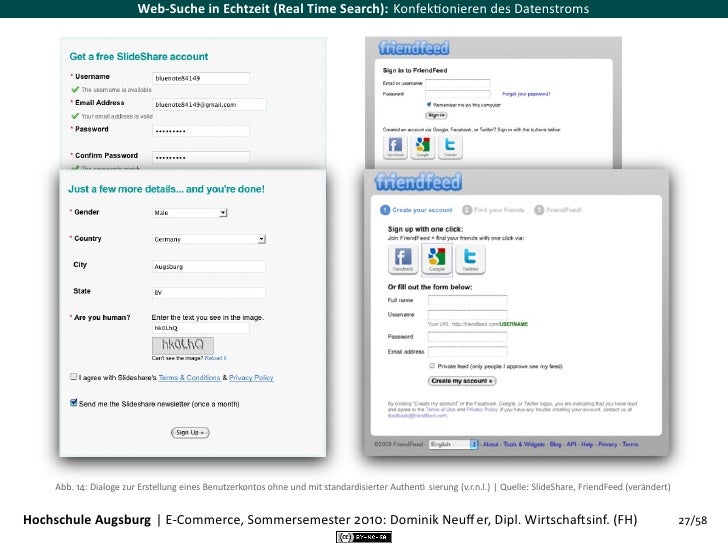Open Help link in FriendFeed footer

(x=587, y=444)
